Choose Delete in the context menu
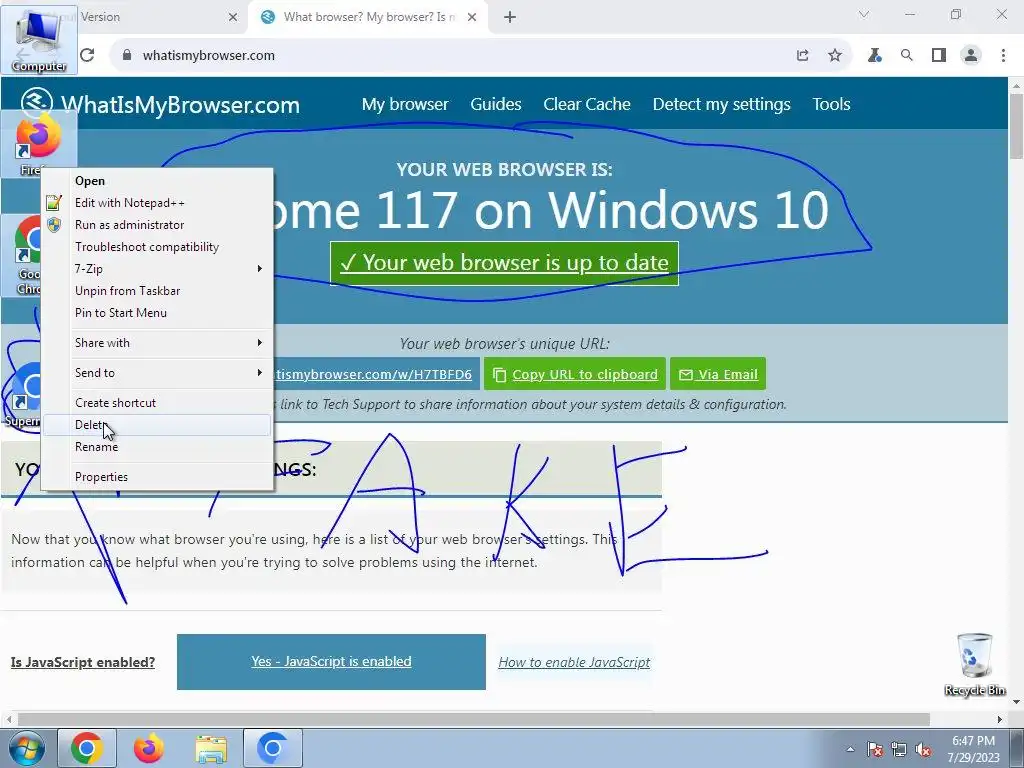 pos(157,425)
